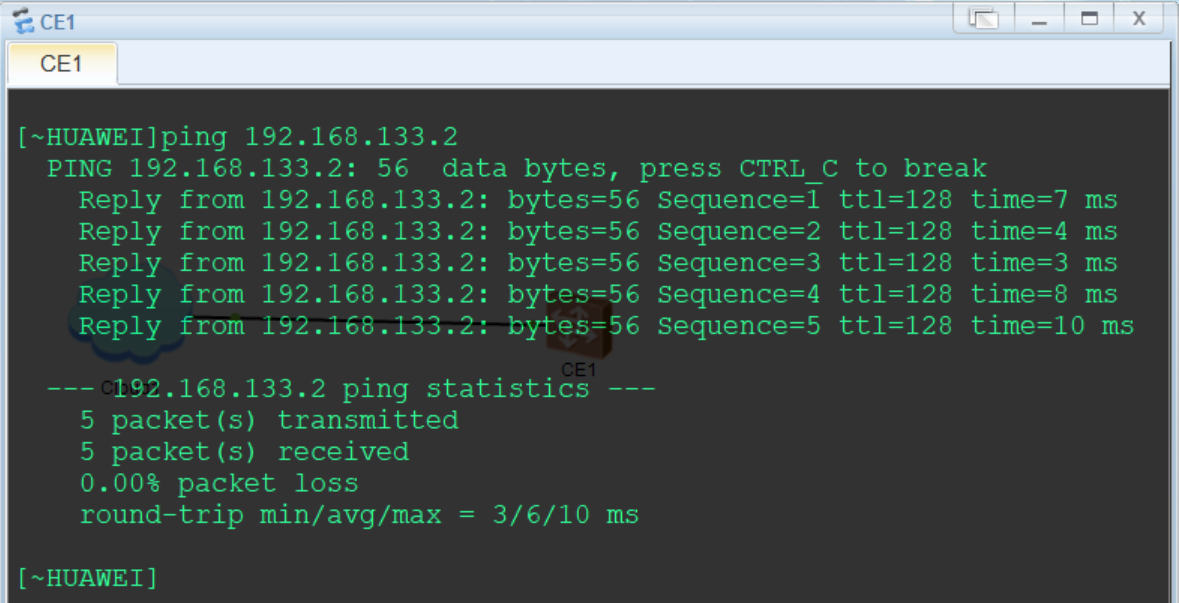
Task: Click the Sequence=1 reply line
Action: coord(597,200)
